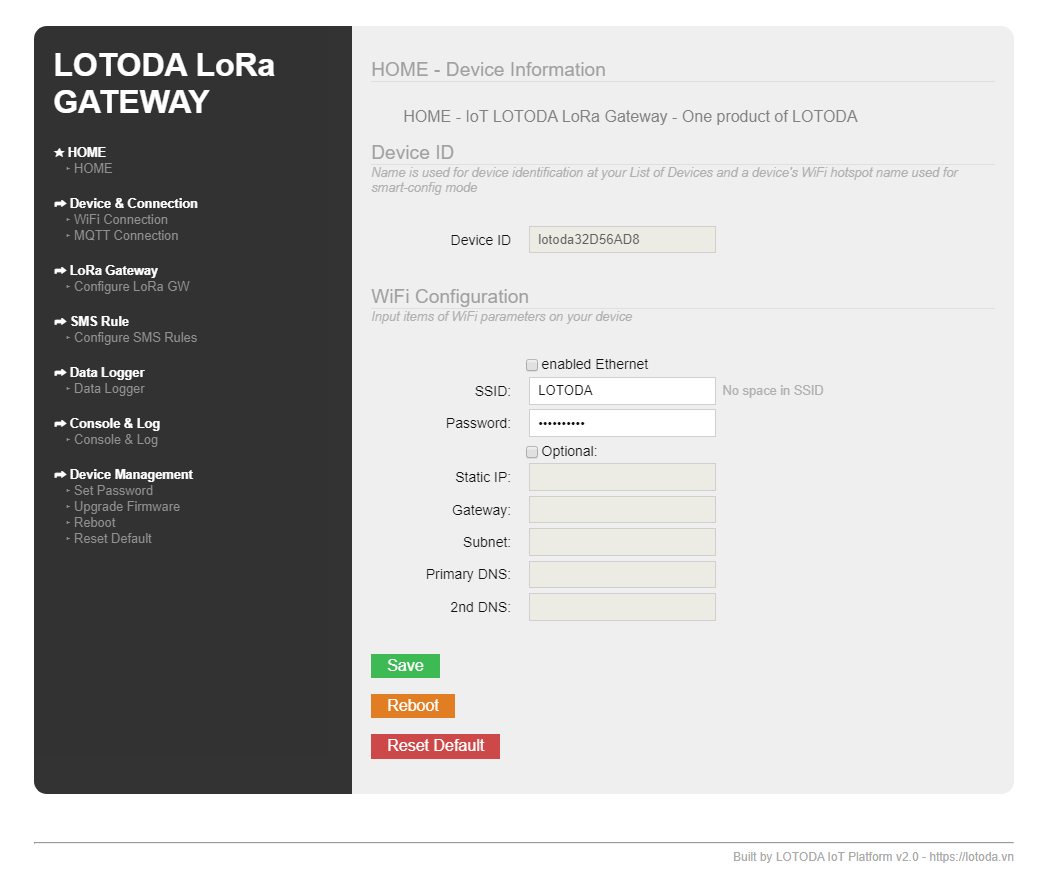Tick the Optional static IP checkbox
The image size is (1038, 886).
click(x=532, y=452)
